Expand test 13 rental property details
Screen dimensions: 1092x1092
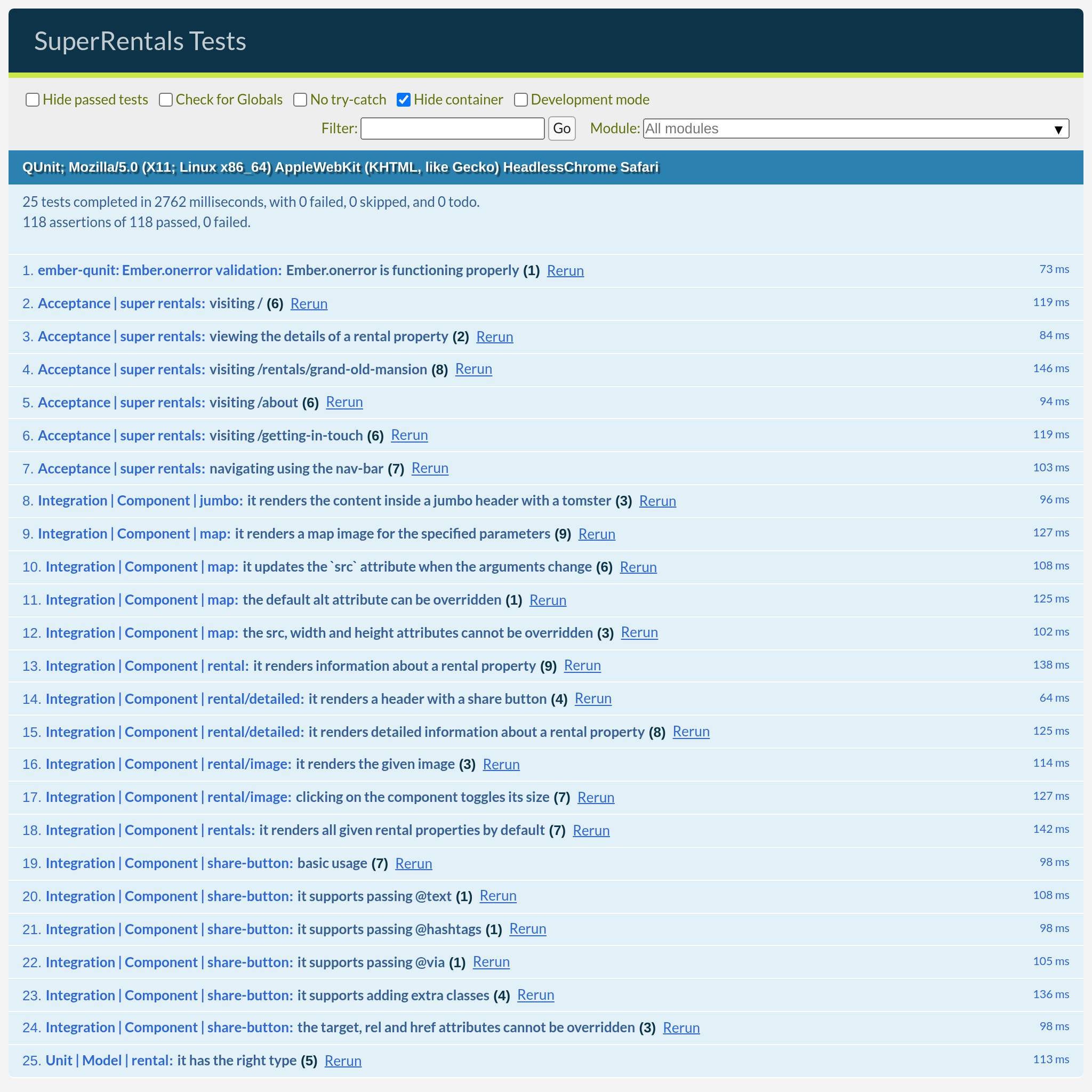point(394,666)
